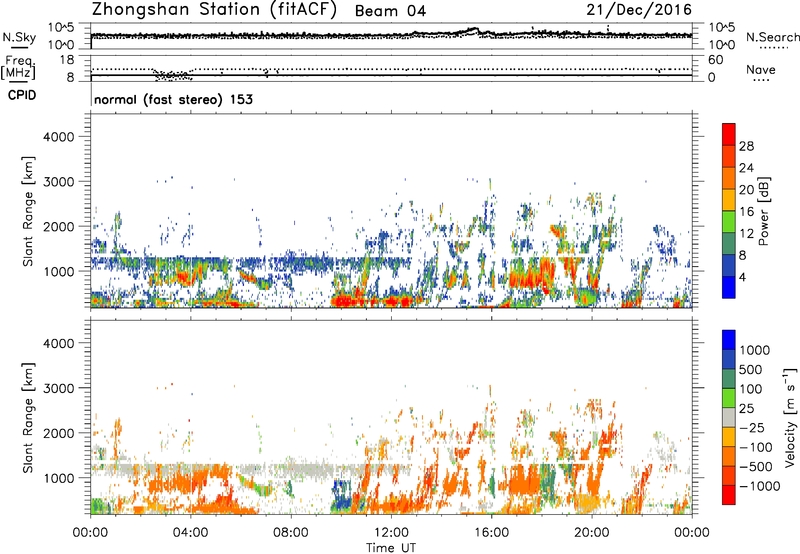Click the '12:00' time tick label
The height and width of the screenshot is (554, 800).
point(391,533)
